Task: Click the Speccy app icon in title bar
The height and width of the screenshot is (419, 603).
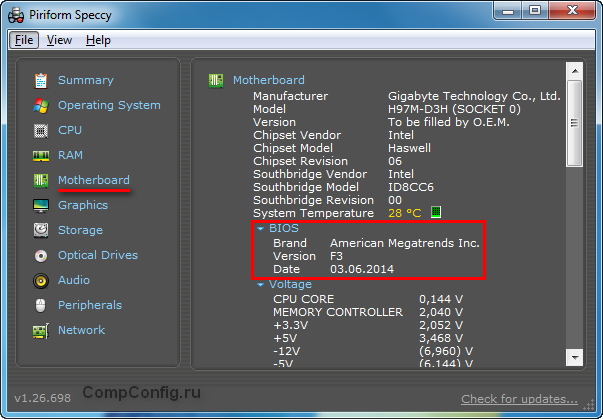Action: click(16, 15)
